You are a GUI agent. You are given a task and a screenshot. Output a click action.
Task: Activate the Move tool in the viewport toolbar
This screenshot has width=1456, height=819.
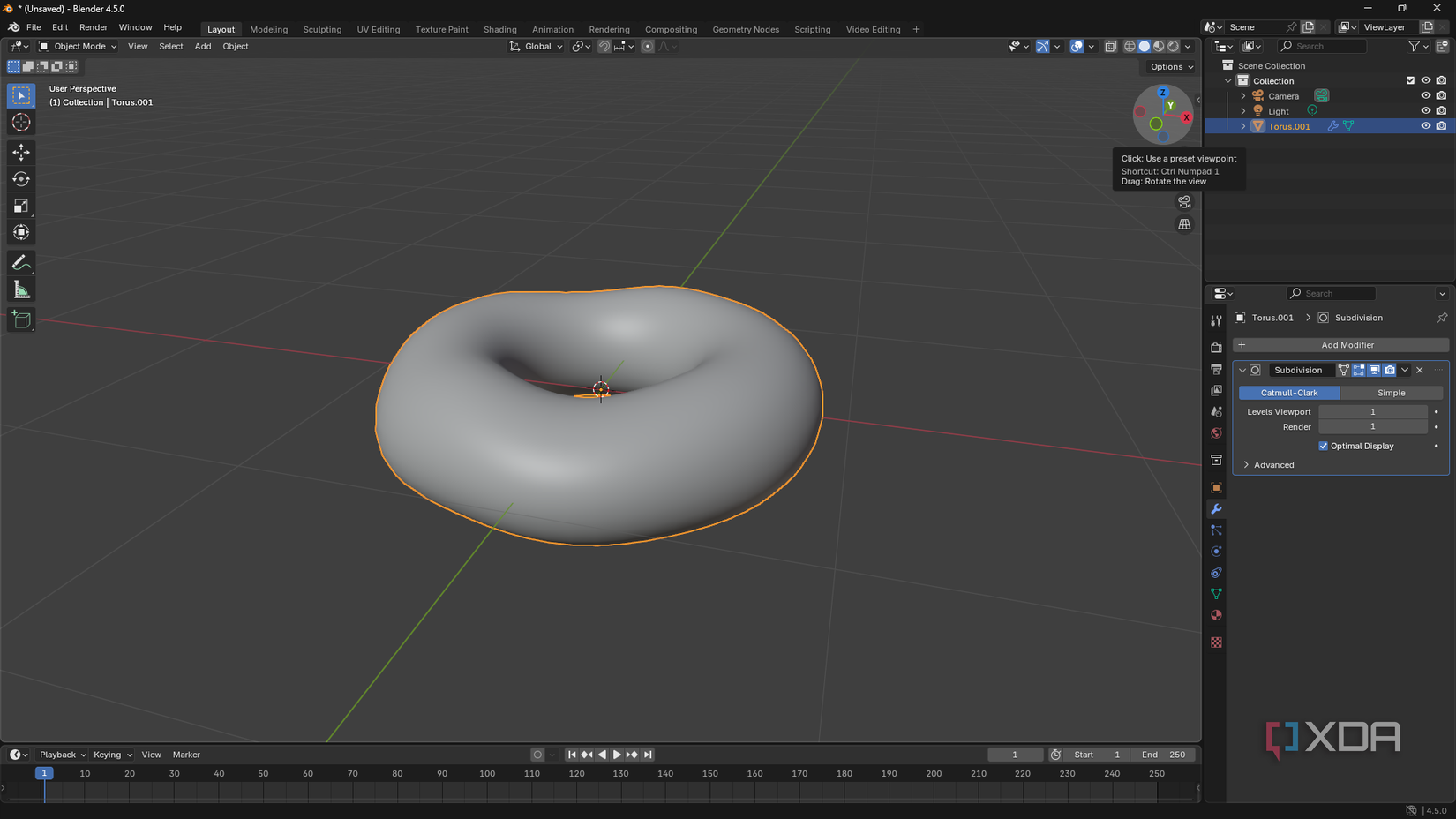[20, 152]
